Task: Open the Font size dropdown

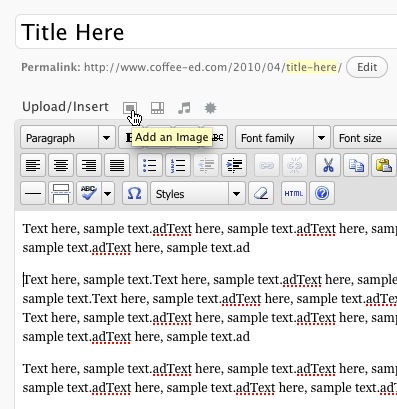Action: tap(365, 137)
